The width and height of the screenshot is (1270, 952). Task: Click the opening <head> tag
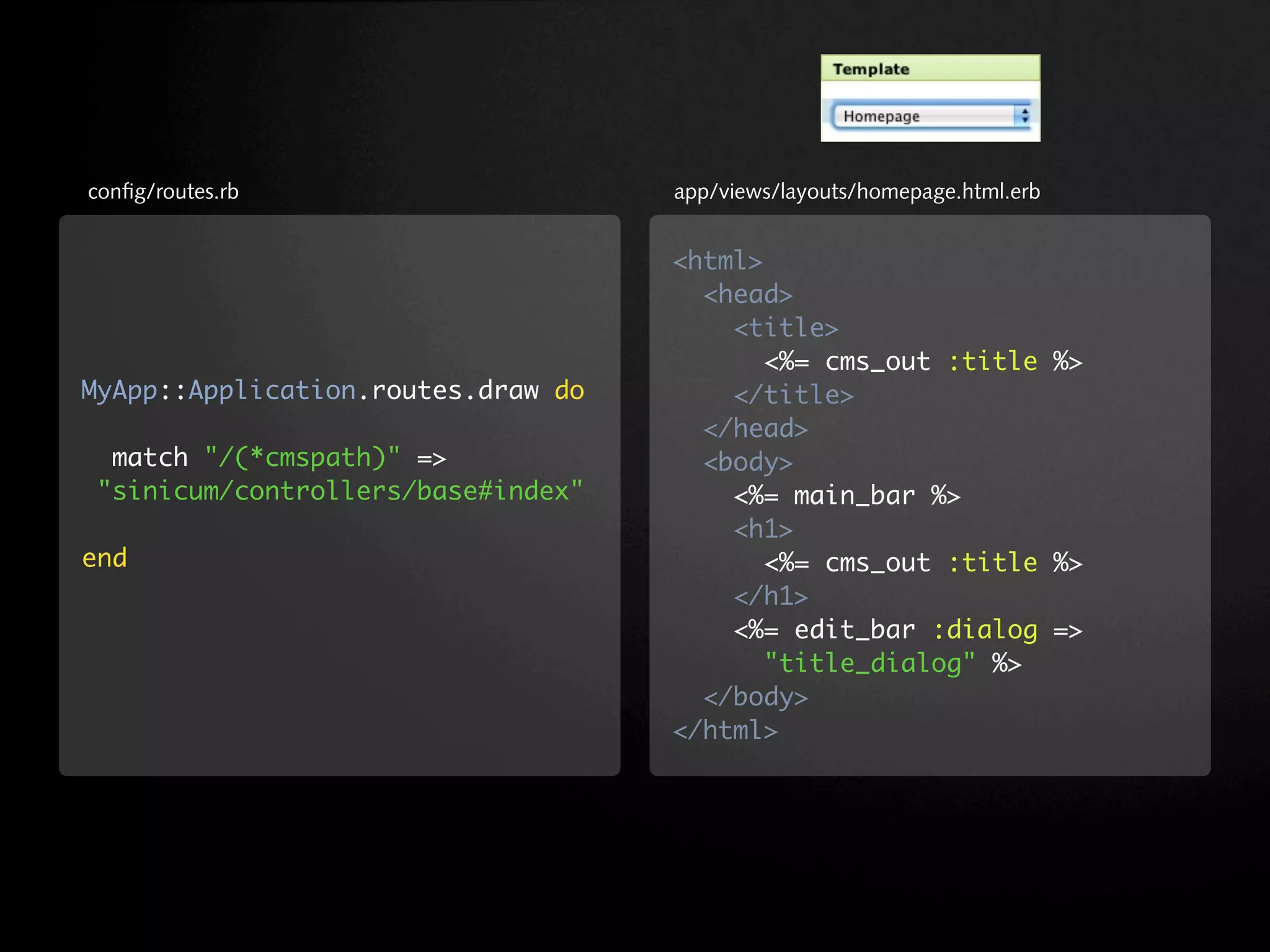[748, 294]
